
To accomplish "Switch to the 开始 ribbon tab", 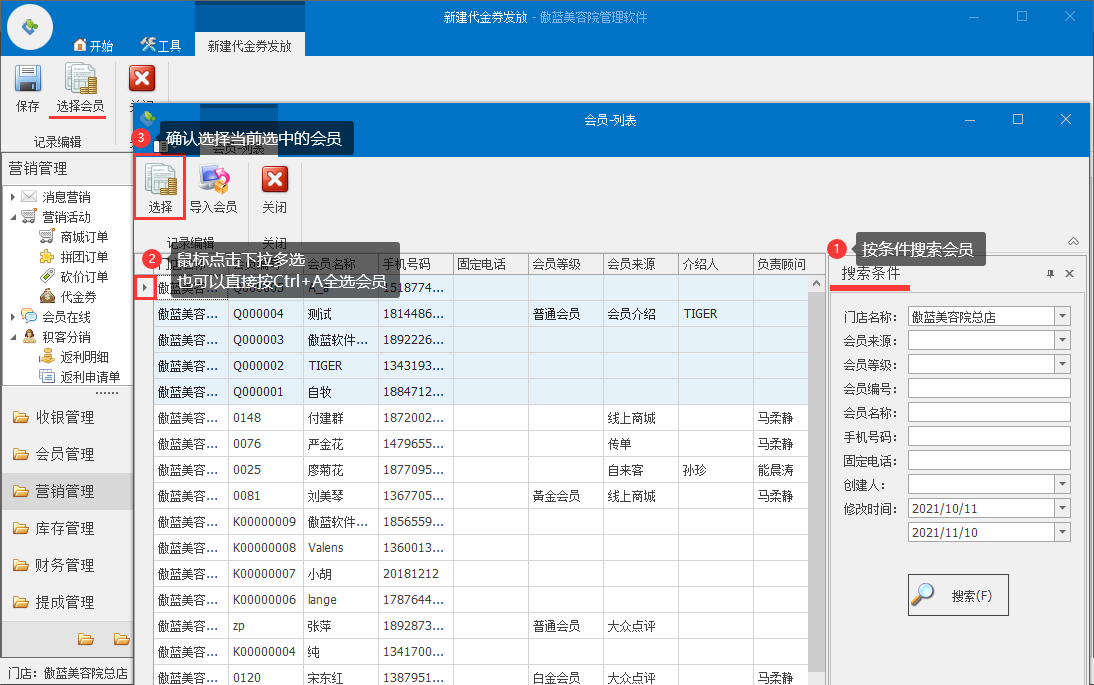I will tap(93, 46).
